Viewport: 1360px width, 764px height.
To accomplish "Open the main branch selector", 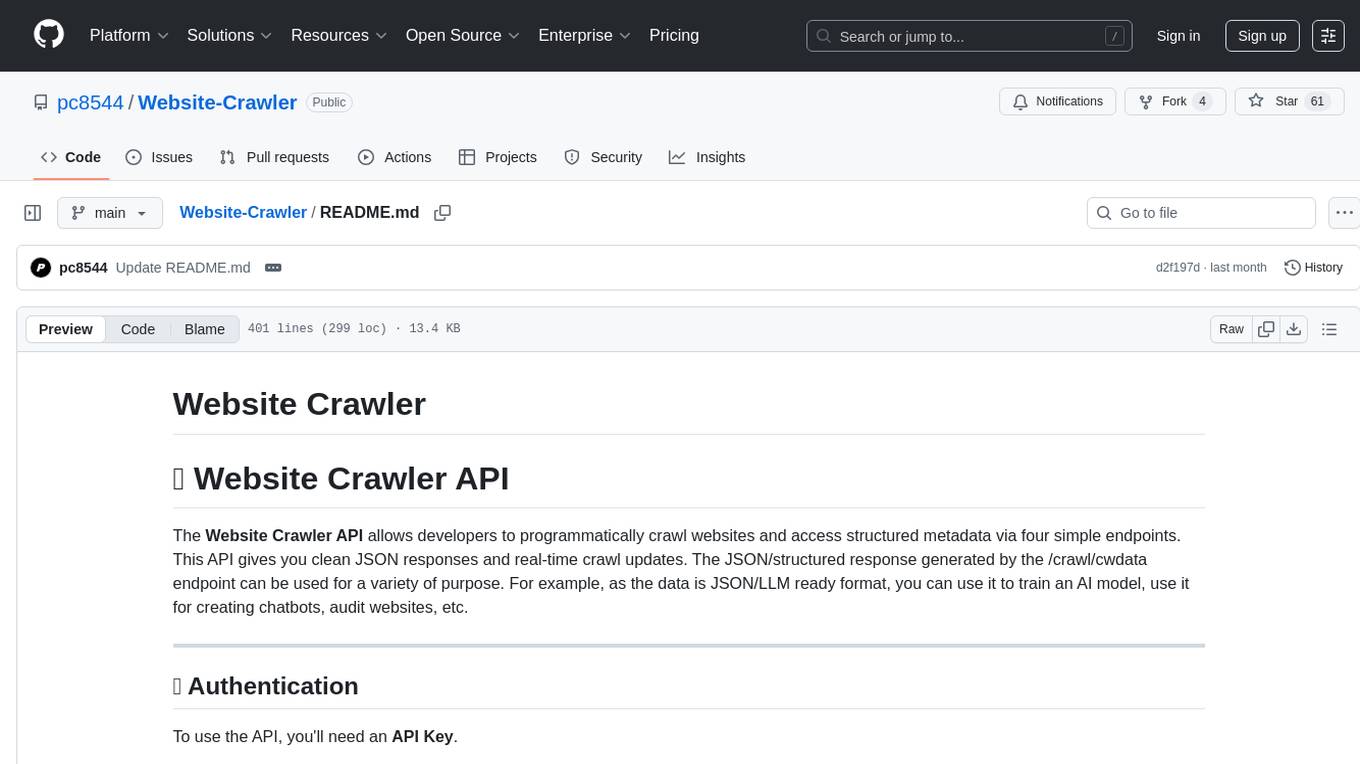I will (x=110, y=213).
